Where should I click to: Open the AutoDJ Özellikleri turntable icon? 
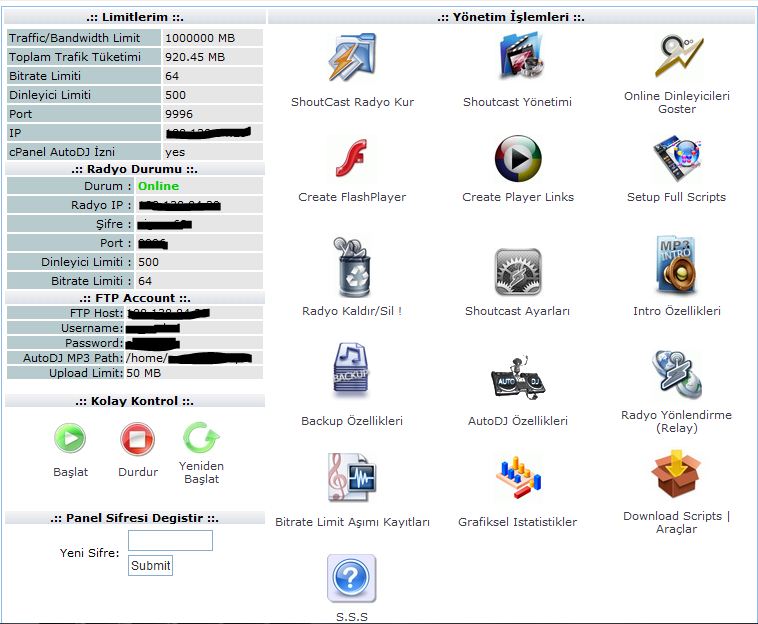pyautogui.click(x=518, y=377)
